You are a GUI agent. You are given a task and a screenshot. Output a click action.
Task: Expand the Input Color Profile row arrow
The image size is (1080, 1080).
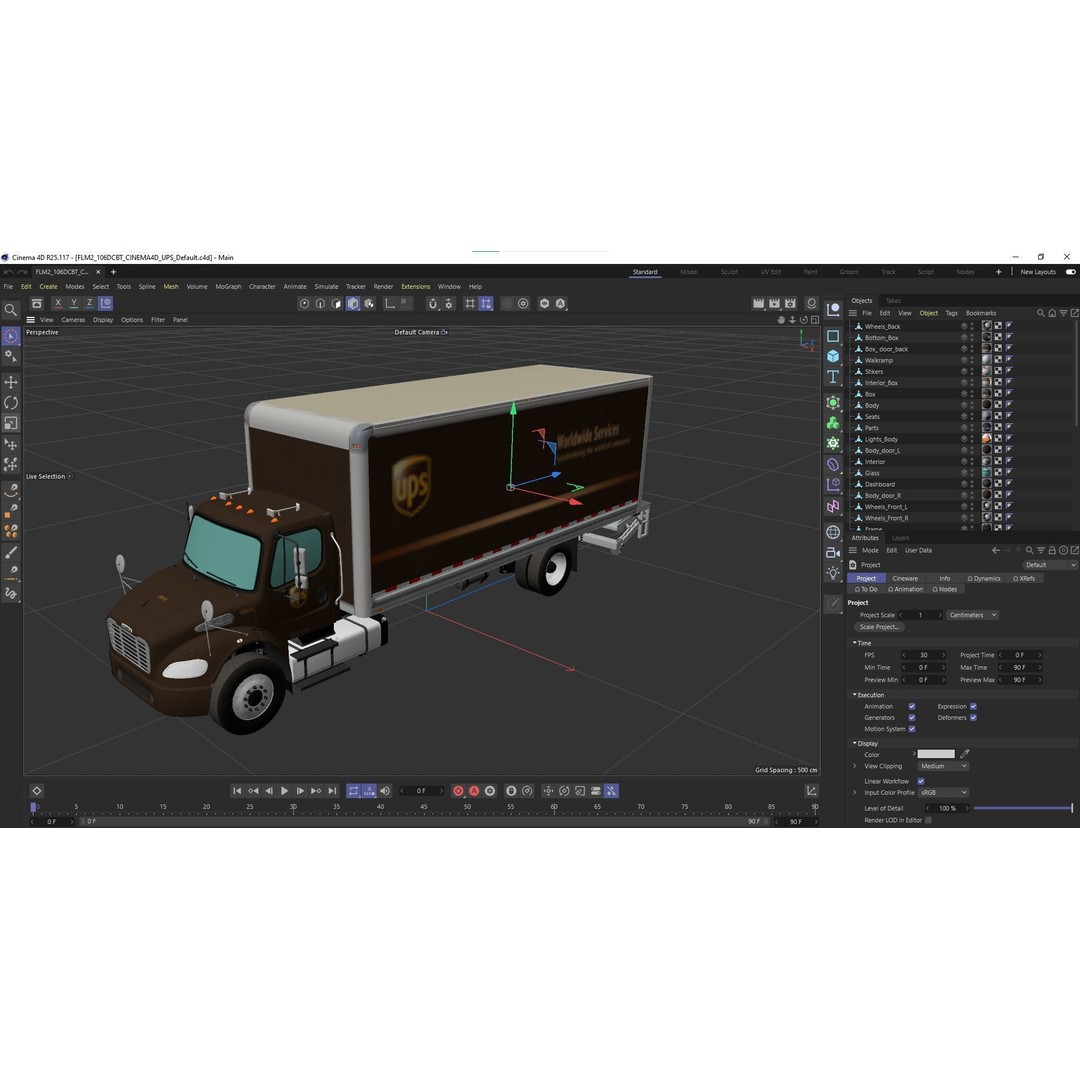855,792
